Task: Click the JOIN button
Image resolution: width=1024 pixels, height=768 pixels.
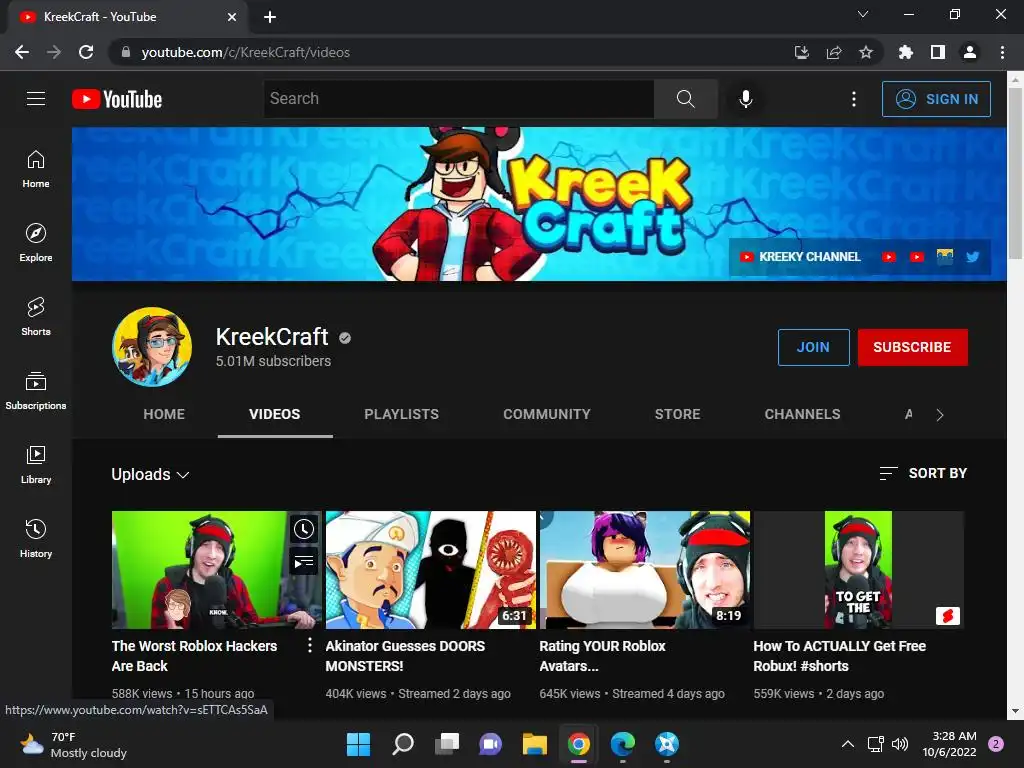Action: tap(814, 347)
